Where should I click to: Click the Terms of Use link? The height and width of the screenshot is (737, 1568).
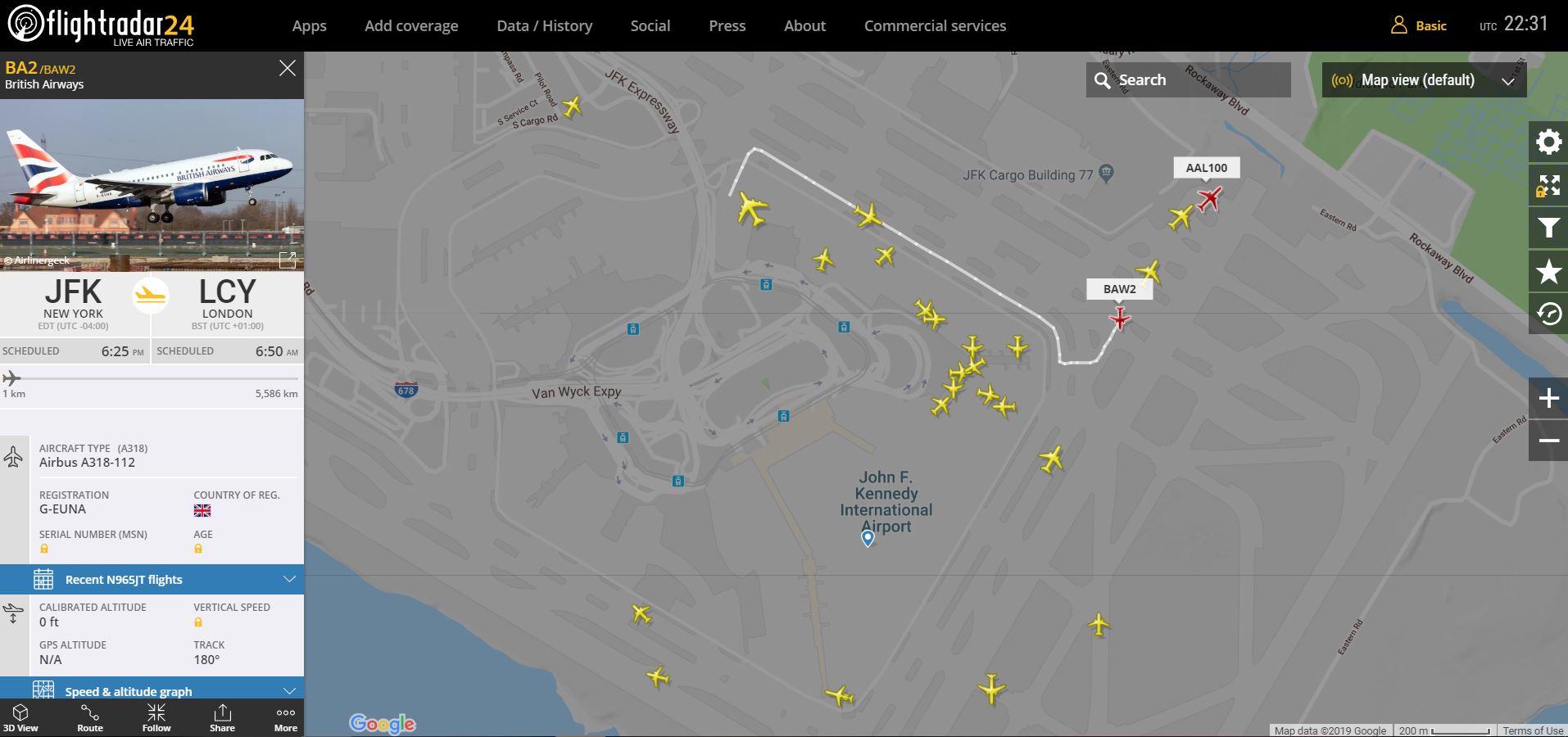[x=1533, y=730]
